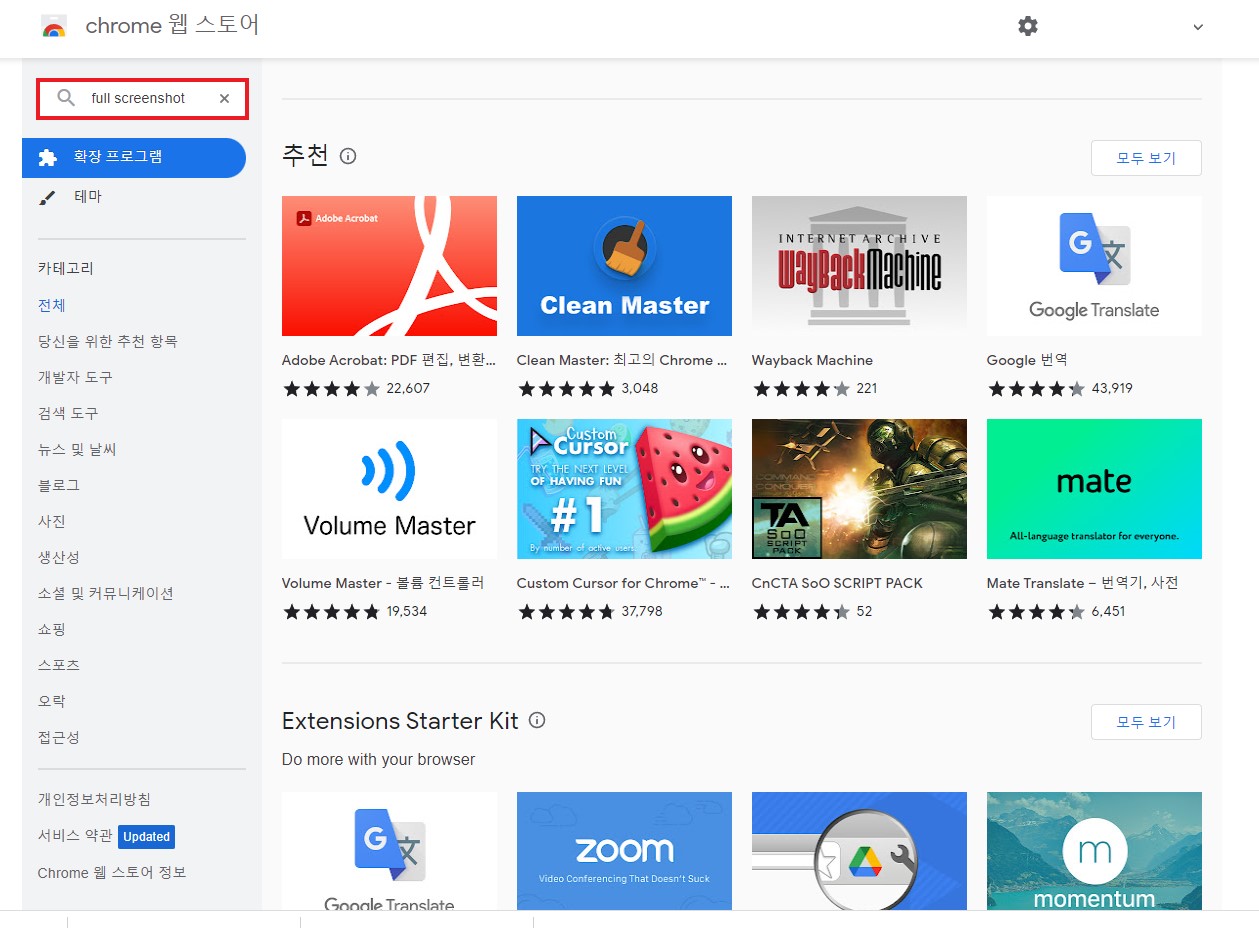Screen dimensions: 1259x928
Task: Click 모두 보기 for the 추천 section
Action: click(1146, 158)
